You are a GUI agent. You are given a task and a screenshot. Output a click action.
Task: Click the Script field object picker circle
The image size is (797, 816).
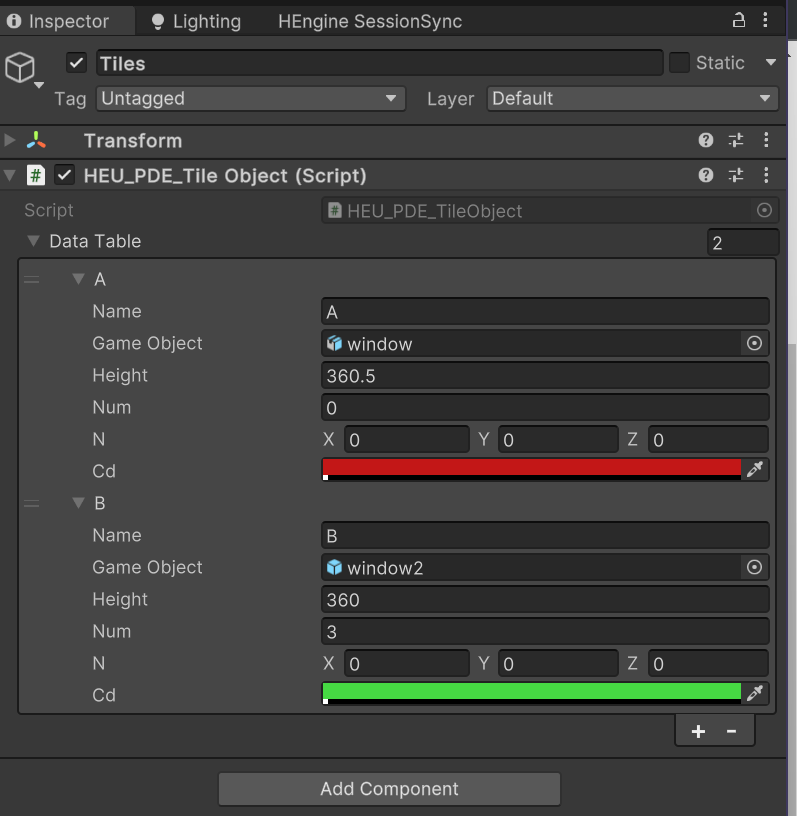click(x=764, y=210)
